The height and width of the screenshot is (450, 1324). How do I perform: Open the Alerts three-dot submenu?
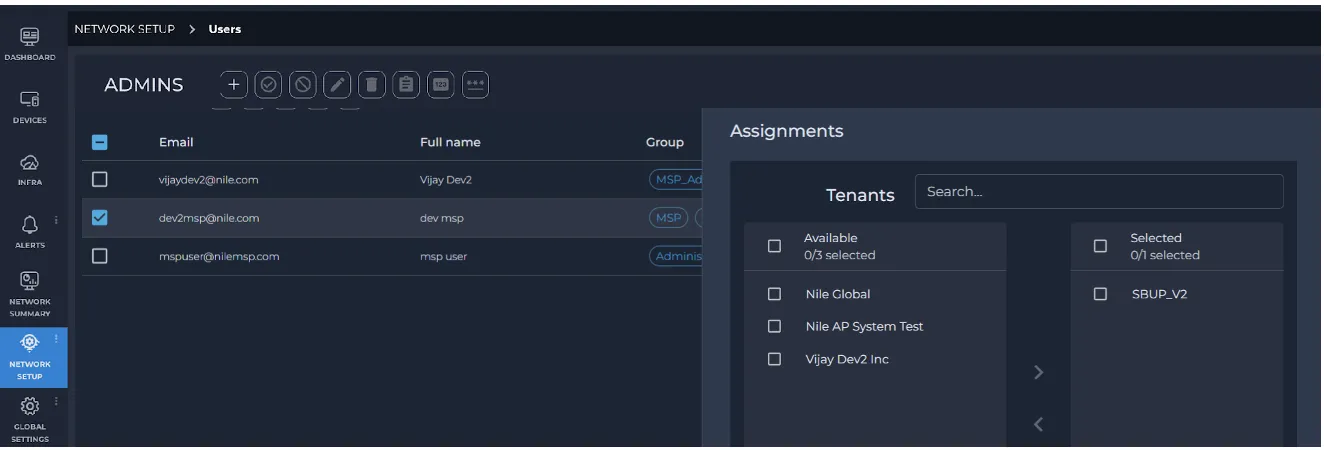56,220
